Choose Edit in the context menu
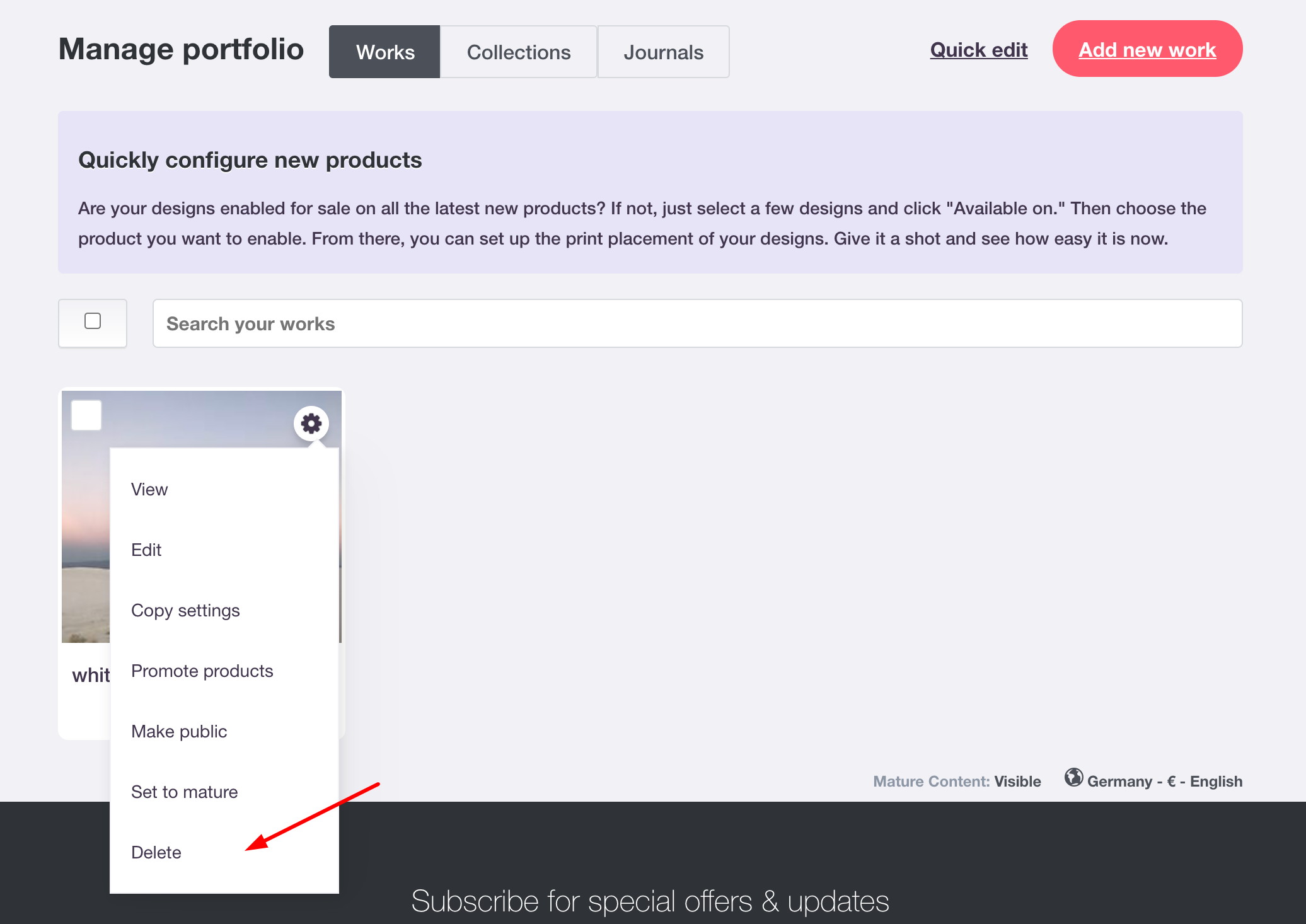Screen dimensions: 1306x924 point(146,550)
